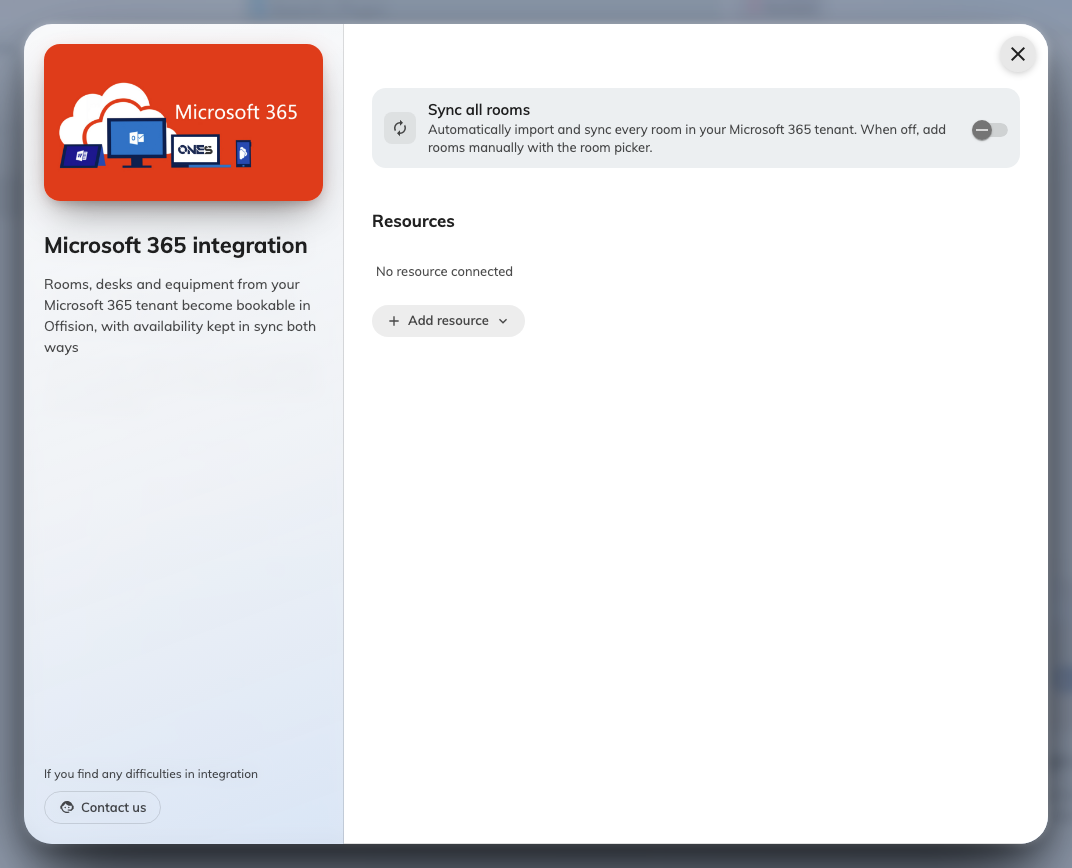Click the "Resources" section heading
Screen dimensions: 1072x868
coord(413,221)
